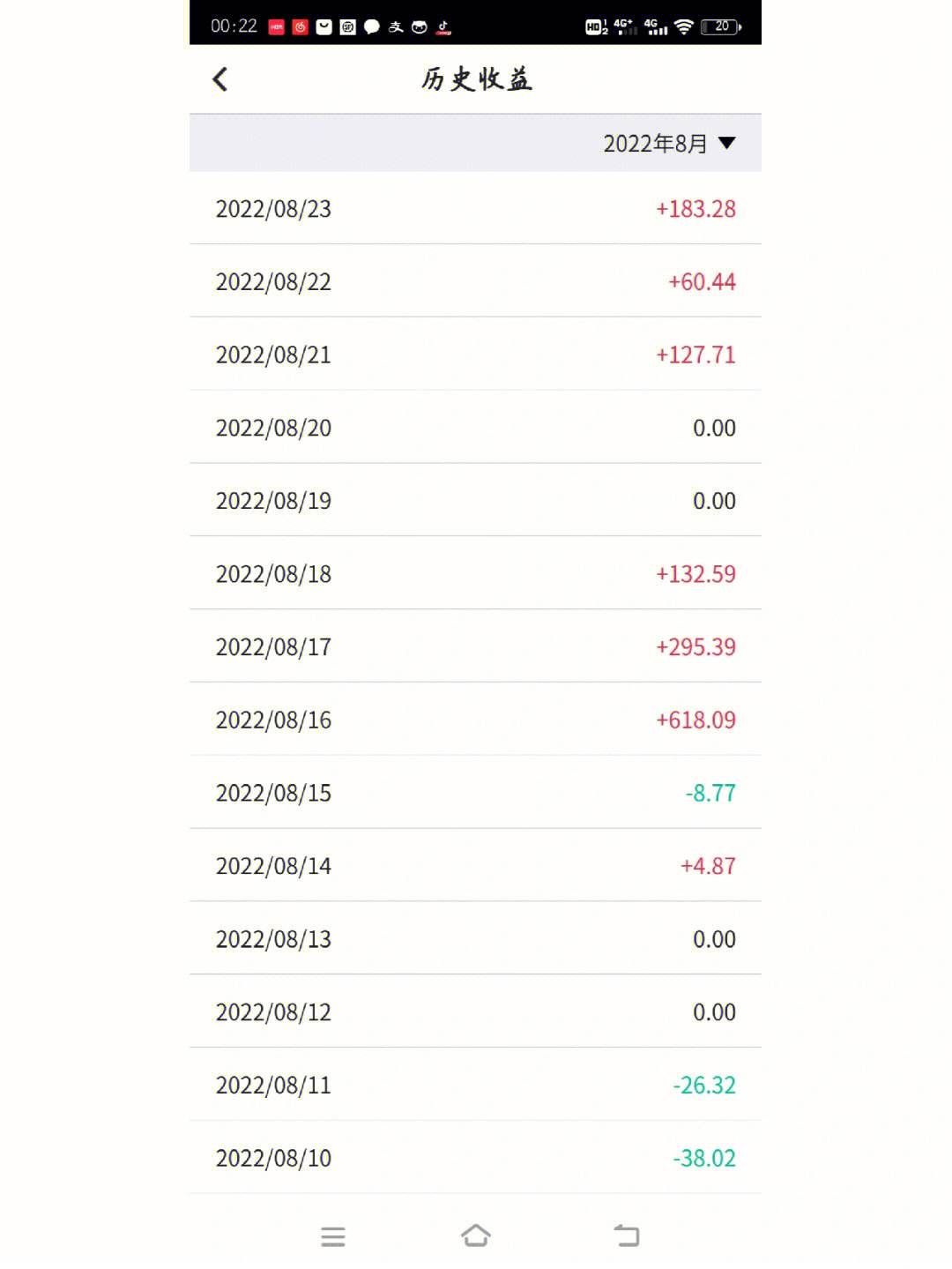
Task: Tap the chat bubble notification icon
Action: point(372,27)
